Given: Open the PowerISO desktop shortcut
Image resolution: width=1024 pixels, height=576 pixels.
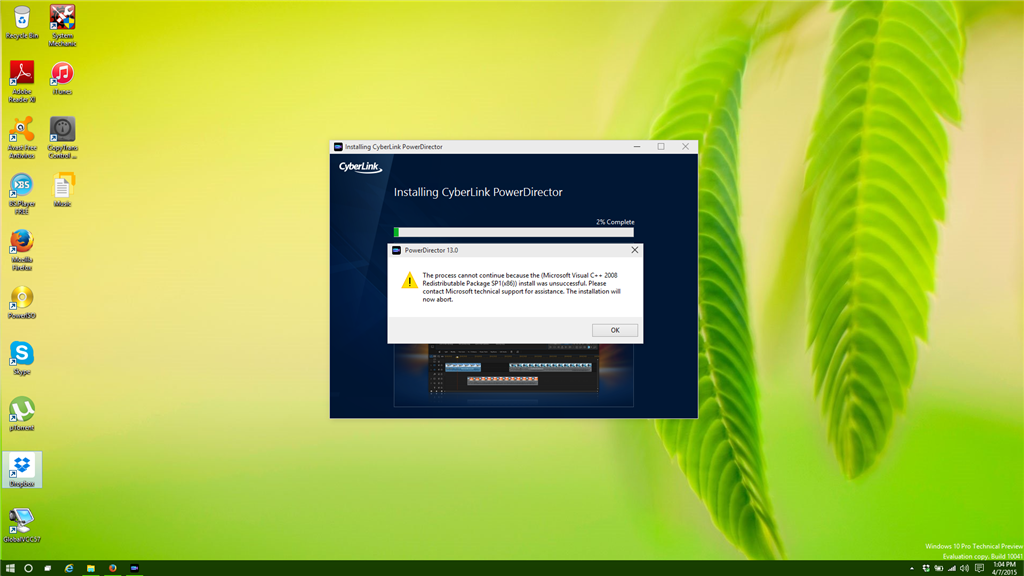Looking at the screenshot, I should pyautogui.click(x=22, y=302).
